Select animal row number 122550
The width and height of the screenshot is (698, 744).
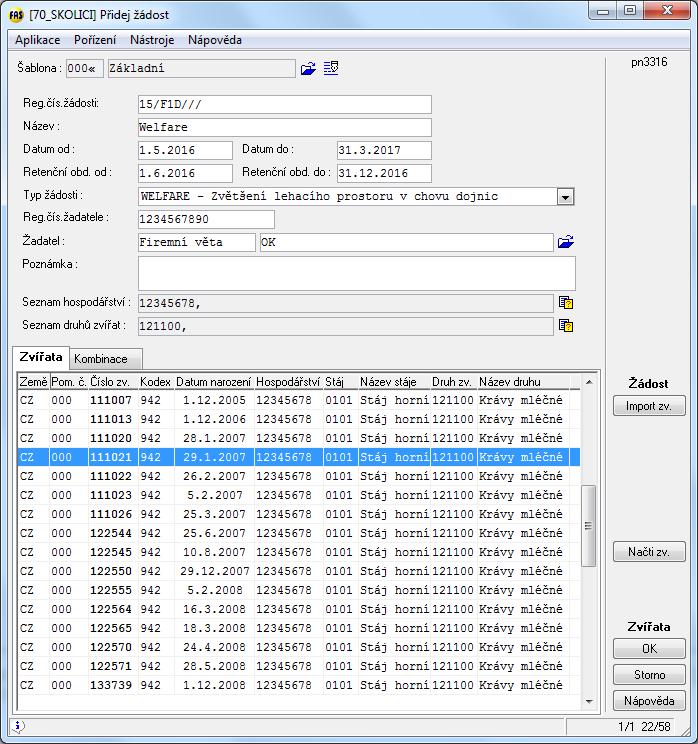tap(111, 571)
